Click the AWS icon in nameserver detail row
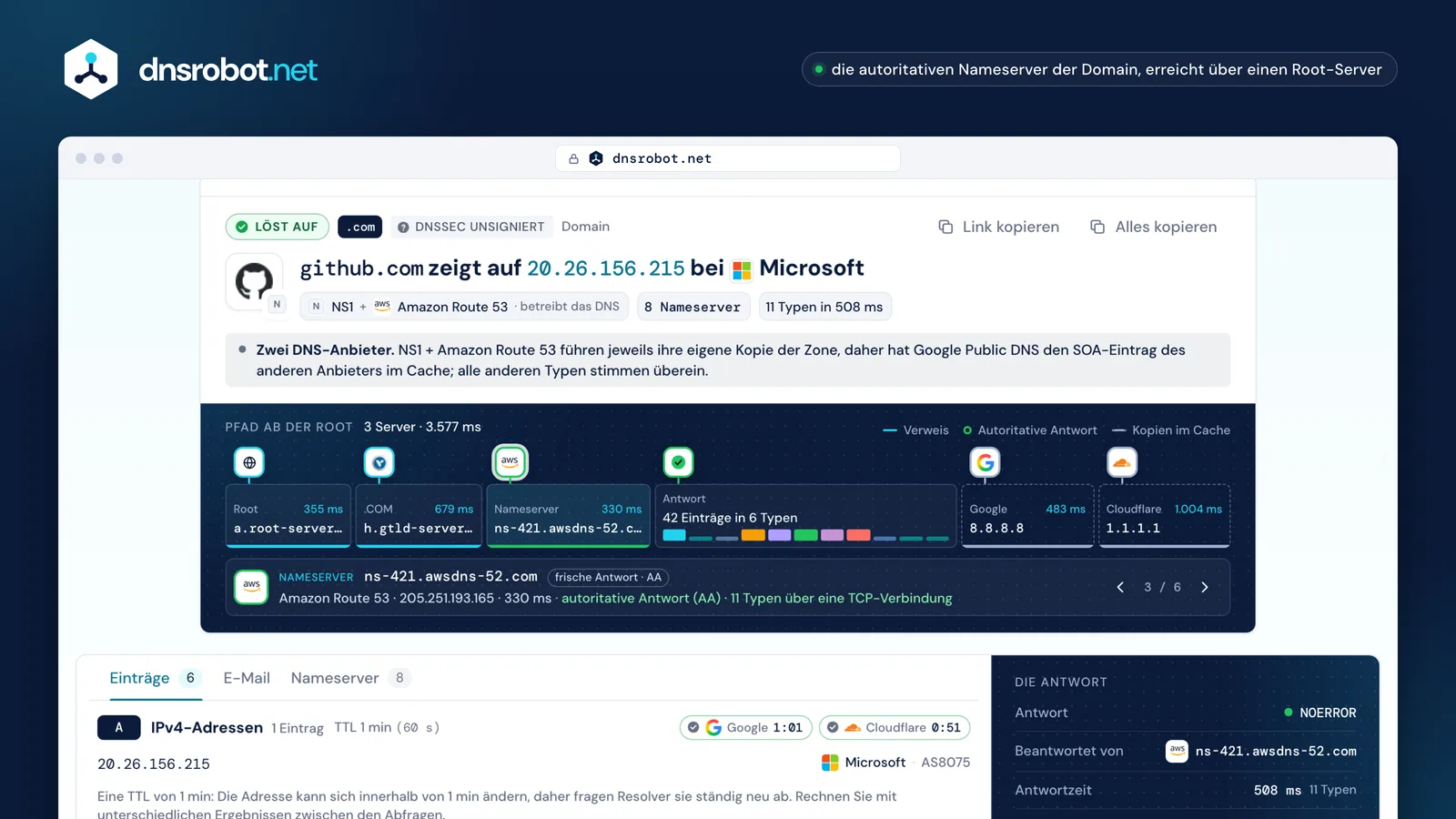This screenshot has height=819, width=1456. click(x=251, y=587)
